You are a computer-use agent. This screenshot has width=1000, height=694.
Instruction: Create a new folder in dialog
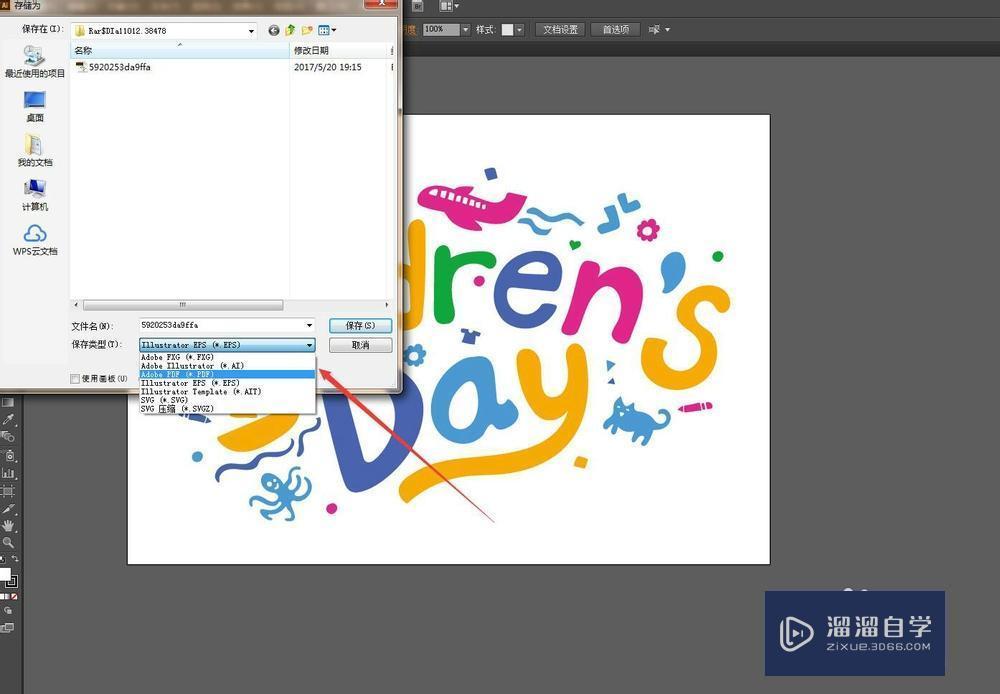pyautogui.click(x=307, y=31)
